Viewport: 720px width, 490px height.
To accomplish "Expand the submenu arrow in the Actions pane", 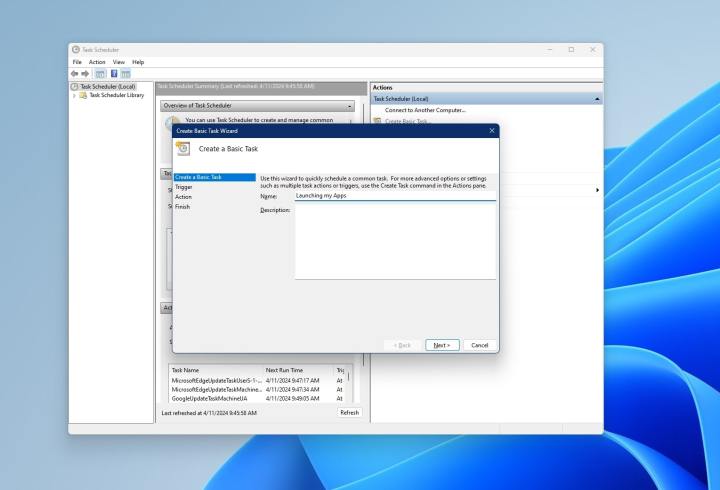I will [x=597, y=190].
